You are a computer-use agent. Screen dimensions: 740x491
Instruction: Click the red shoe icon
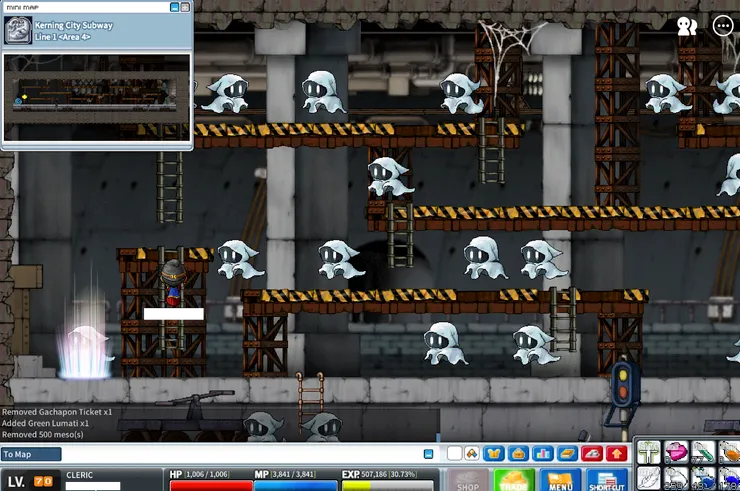[x=592, y=454]
